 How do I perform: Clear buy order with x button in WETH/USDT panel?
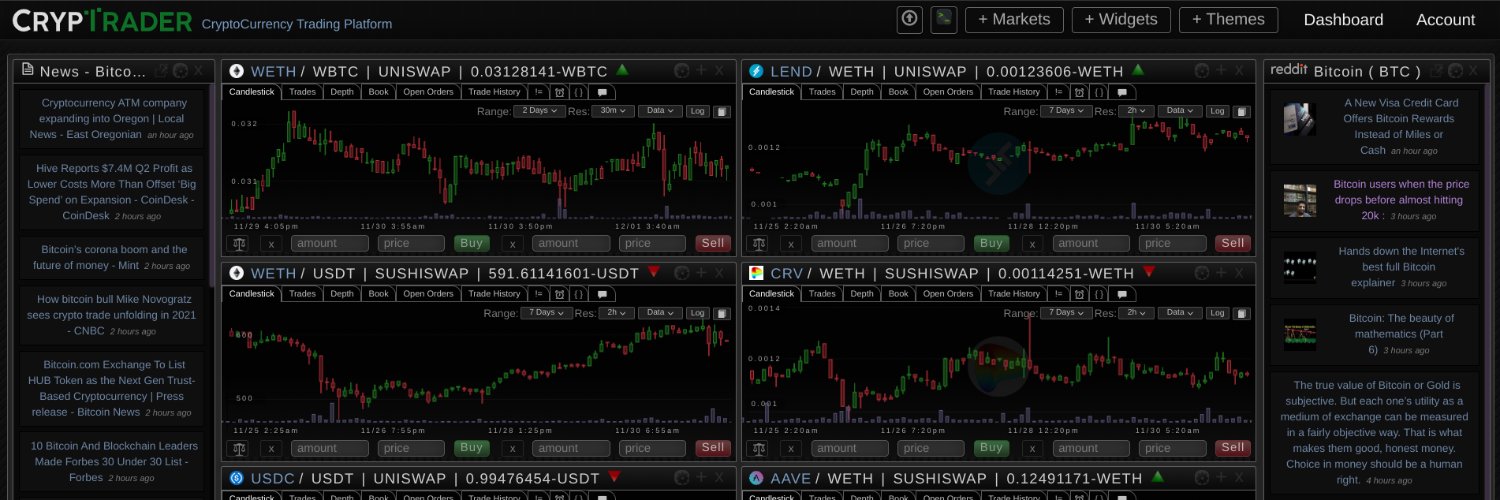(270, 448)
